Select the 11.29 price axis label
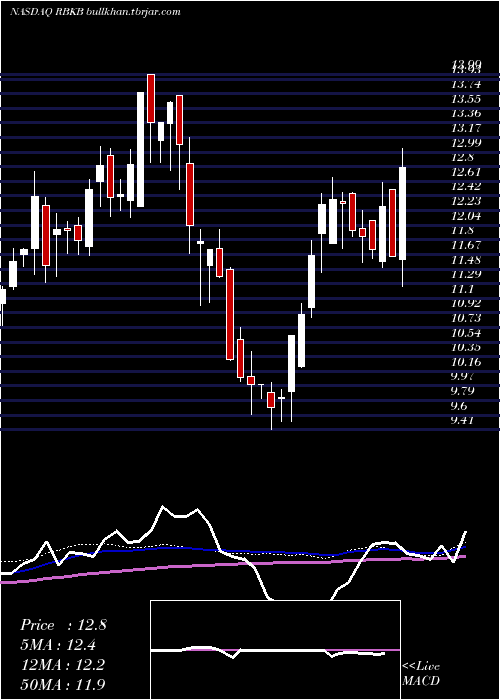500x700 pixels. 466,274
